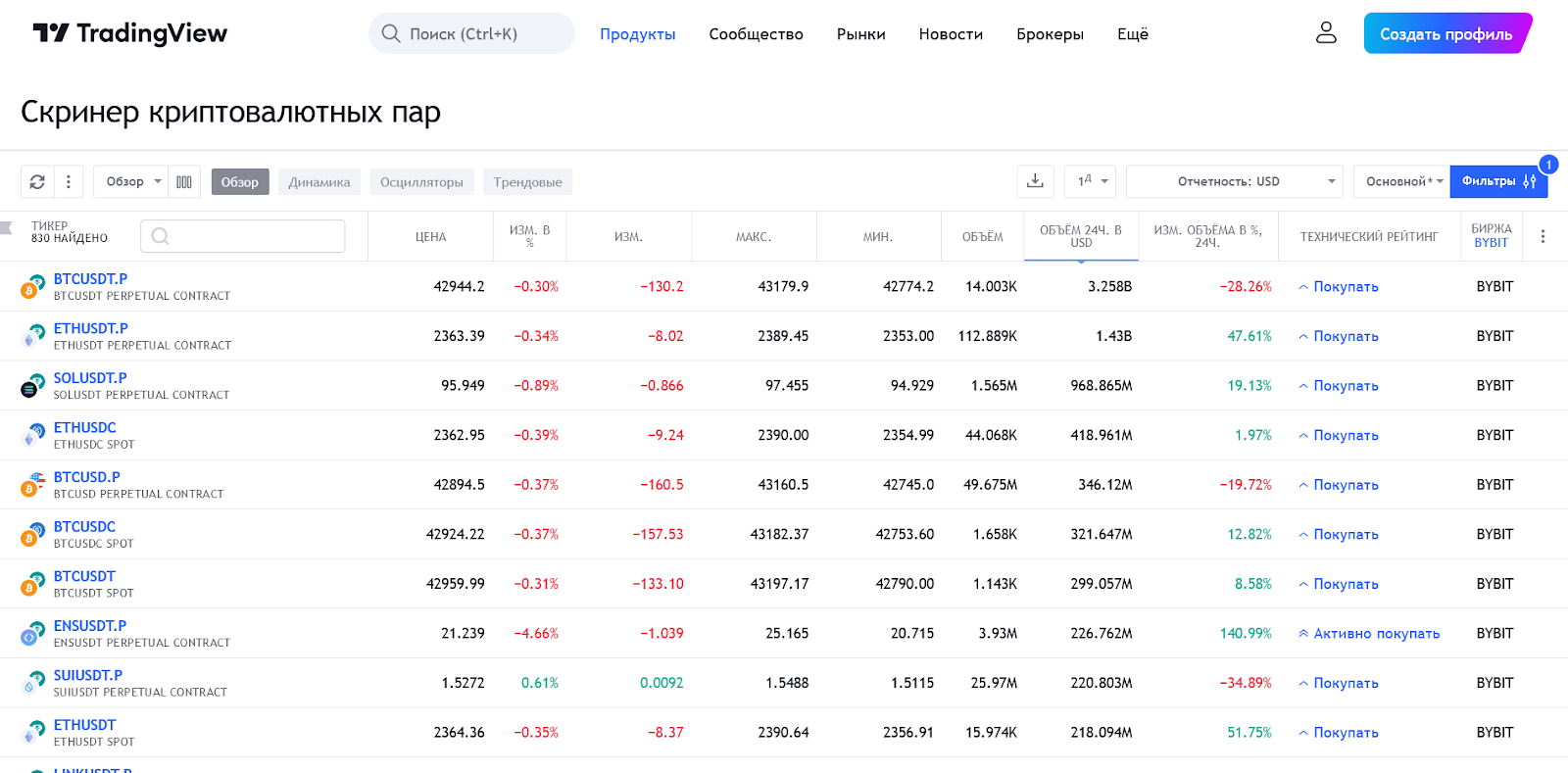Open the Новости menu
This screenshot has width=1568, height=773.
click(x=951, y=34)
